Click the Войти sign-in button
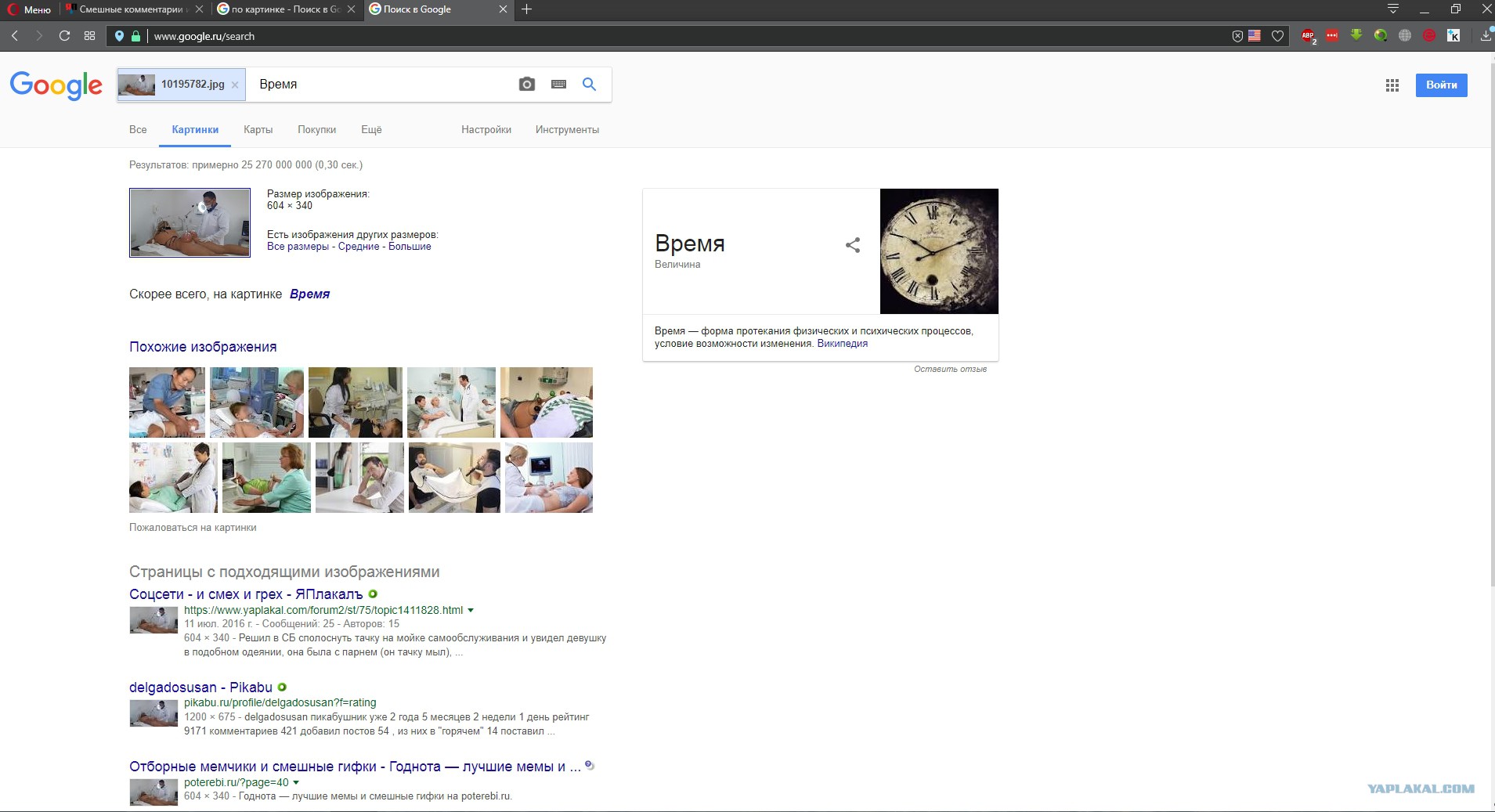 [1441, 85]
